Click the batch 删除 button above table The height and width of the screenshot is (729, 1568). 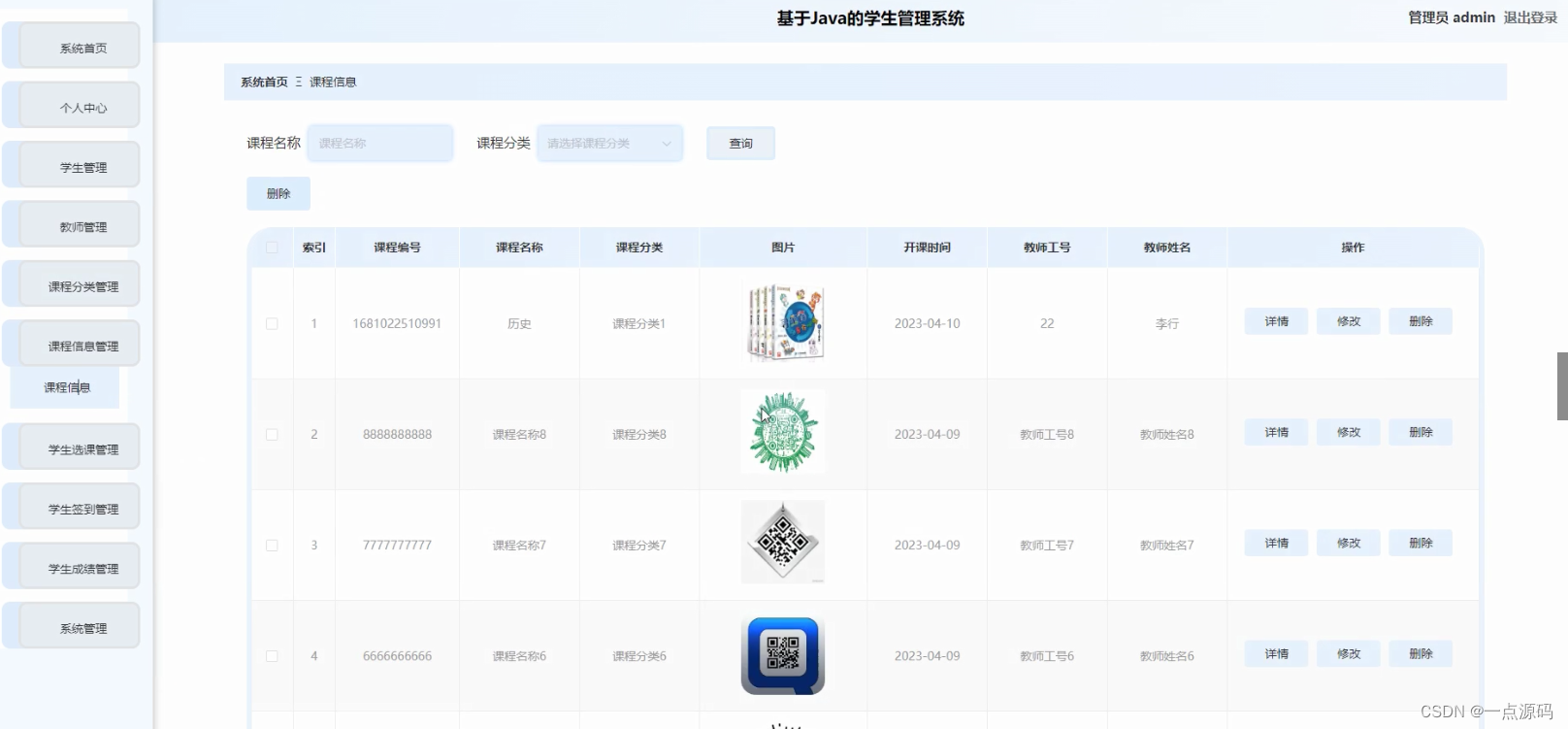pyautogui.click(x=278, y=193)
